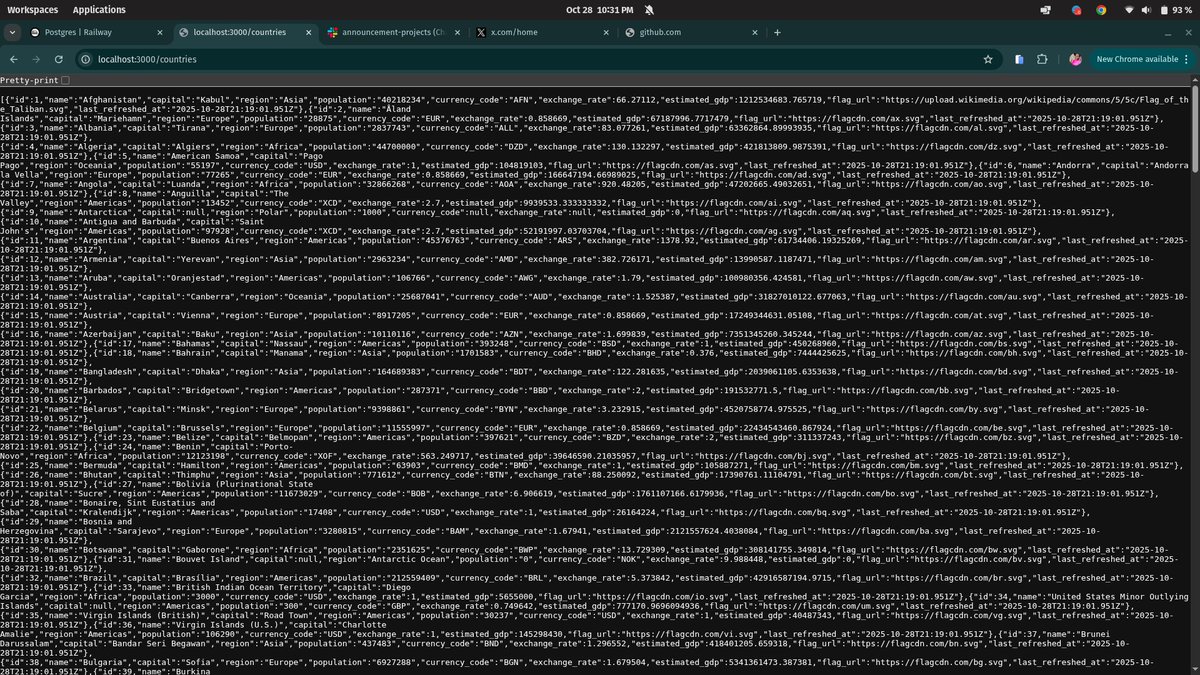Switch to the github.com tab

[690, 32]
